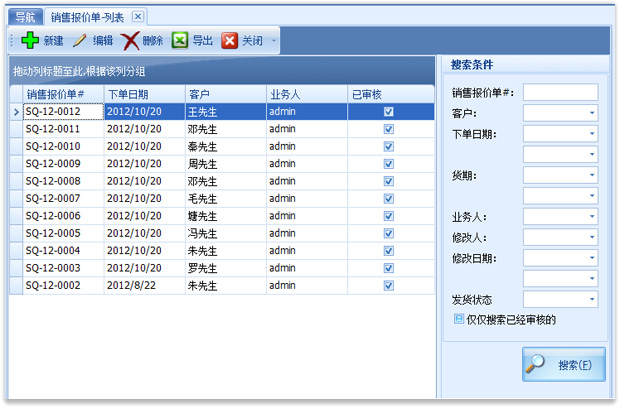Screen dimensions: 620x407
Task: Select the 销售报价单-列表 tab
Action: [x=88, y=16]
